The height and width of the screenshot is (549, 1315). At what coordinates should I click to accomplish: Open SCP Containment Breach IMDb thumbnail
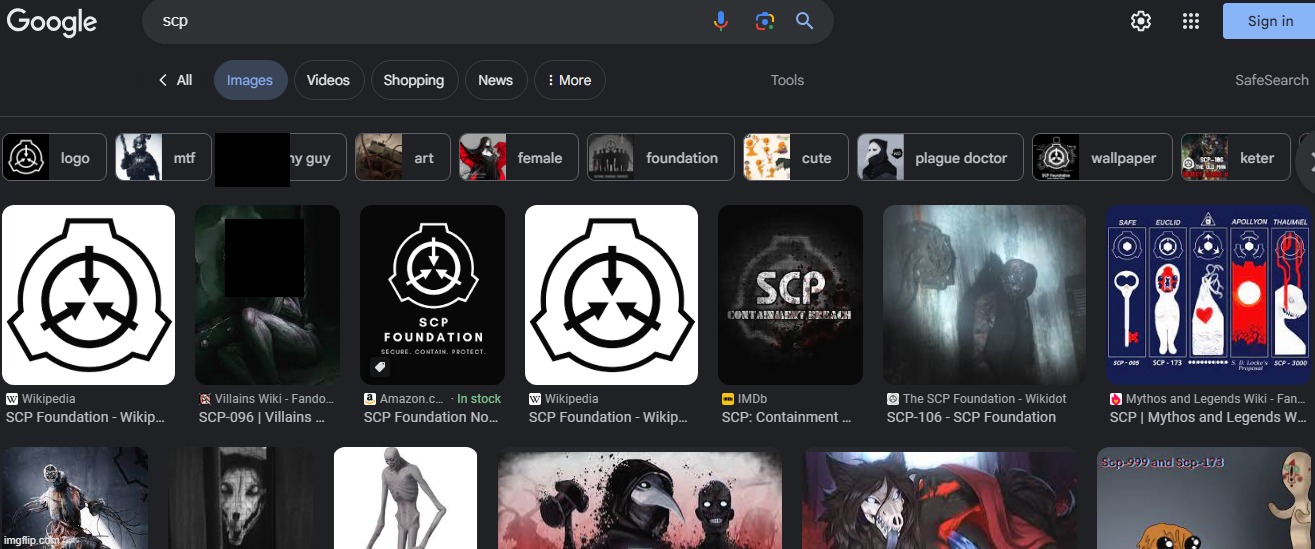[x=790, y=295]
